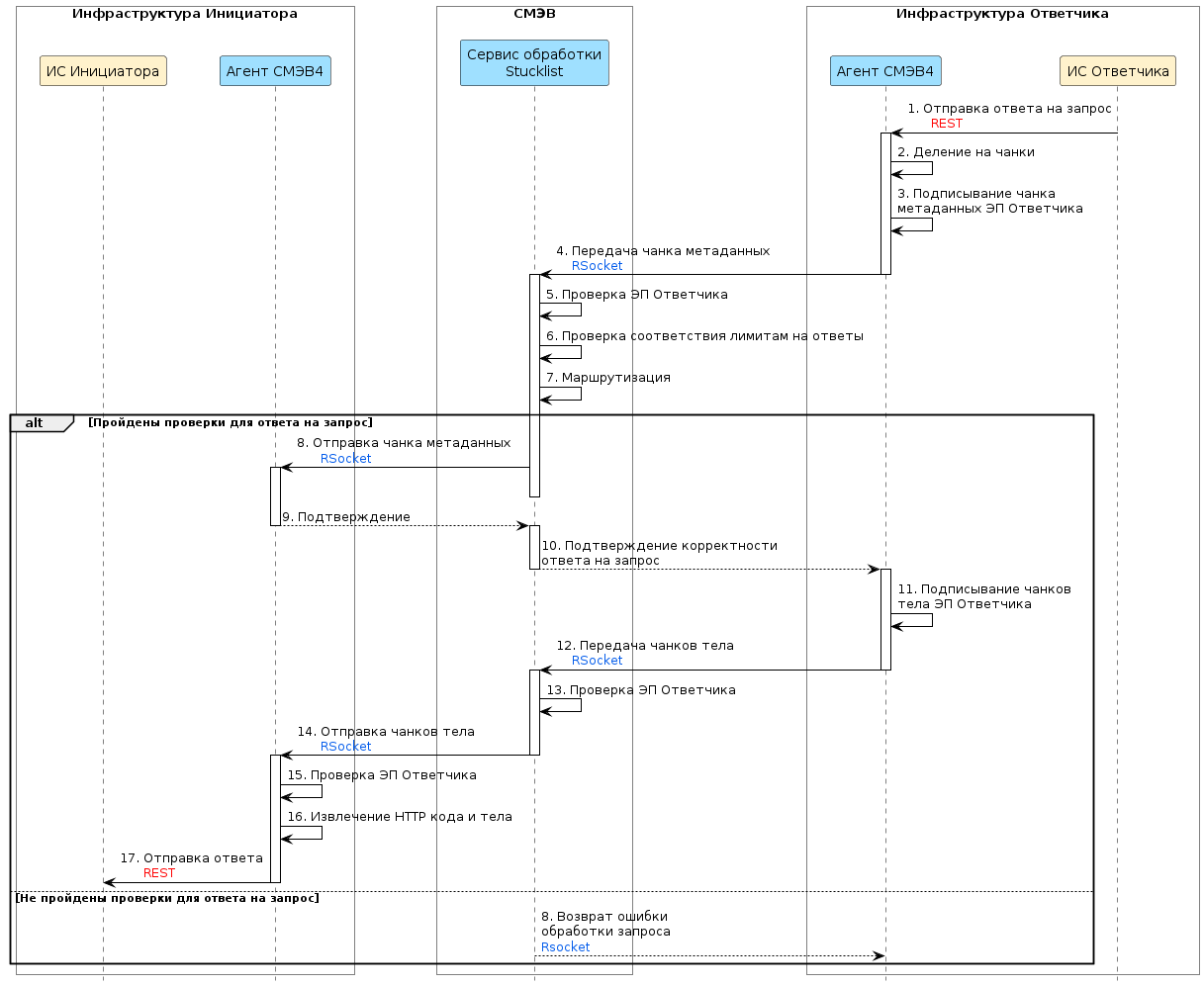The height and width of the screenshot is (986, 1204).
Task: Click the red REST label under step 1
Action: [946, 124]
